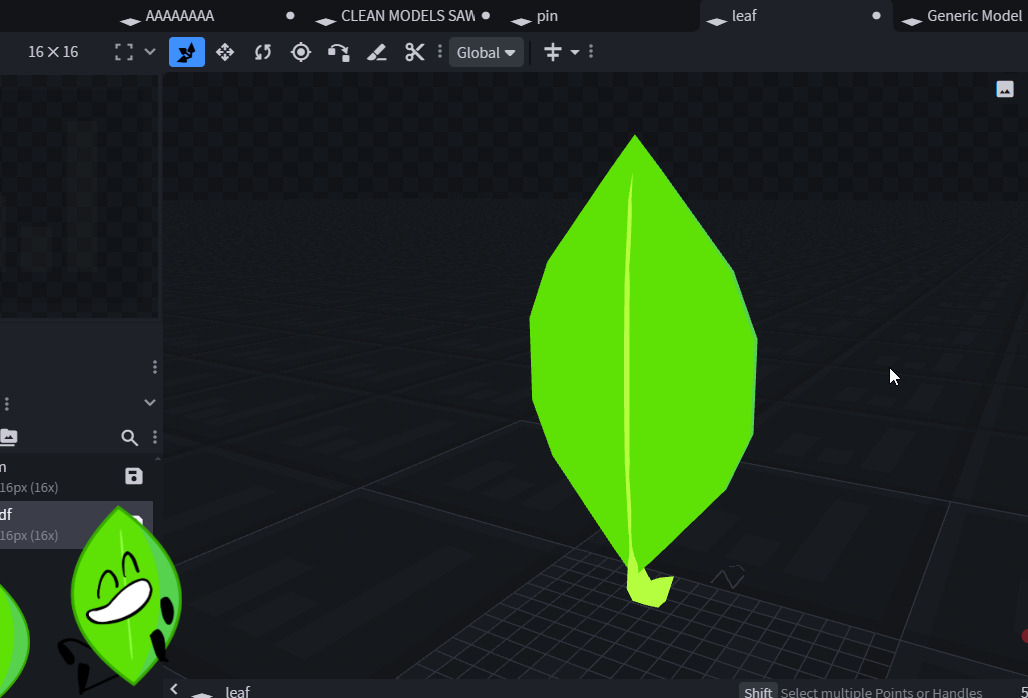Click the viewport reference image icon
The height and width of the screenshot is (698, 1028).
(x=1005, y=89)
